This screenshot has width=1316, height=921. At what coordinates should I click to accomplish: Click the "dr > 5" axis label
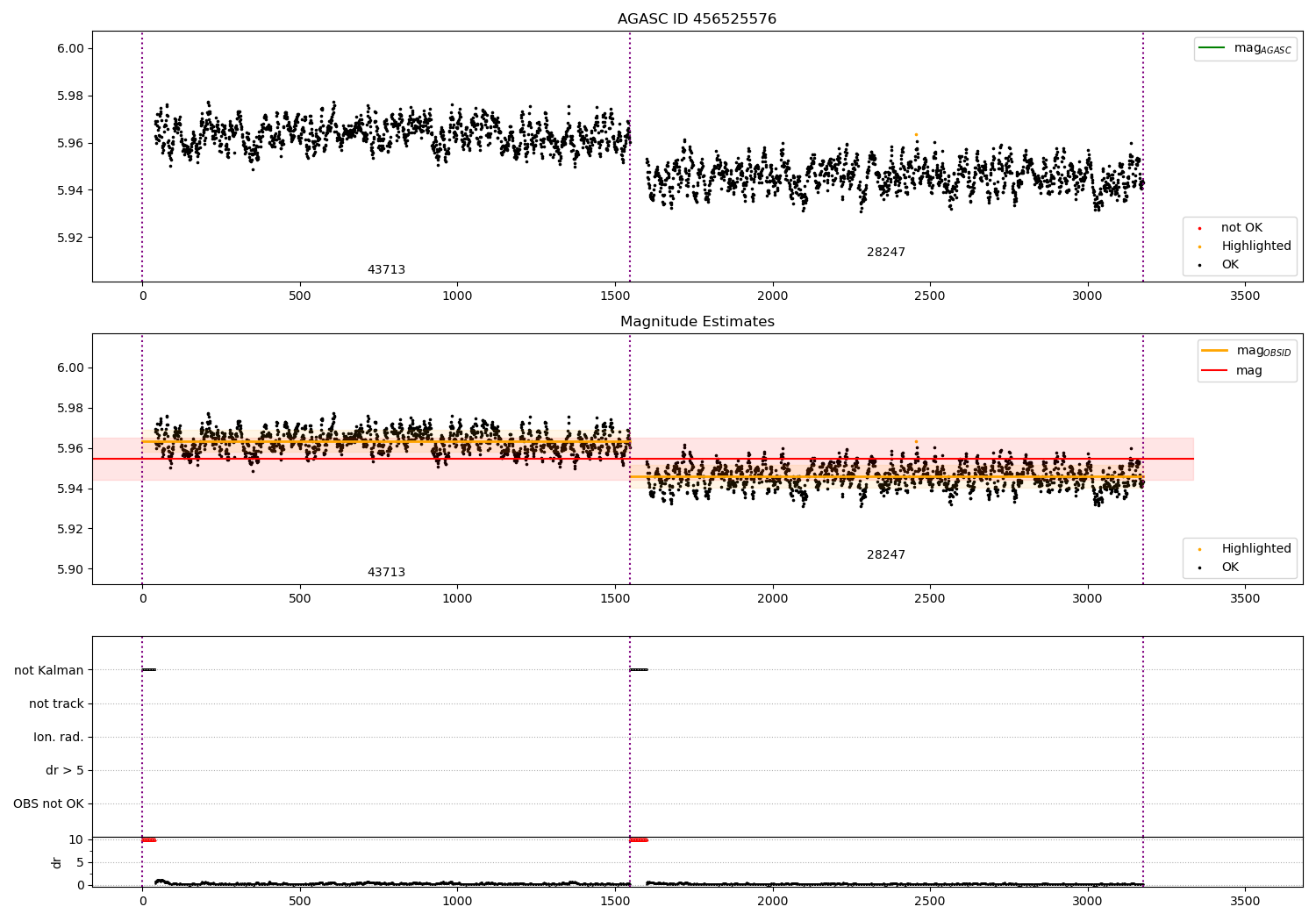tap(65, 771)
